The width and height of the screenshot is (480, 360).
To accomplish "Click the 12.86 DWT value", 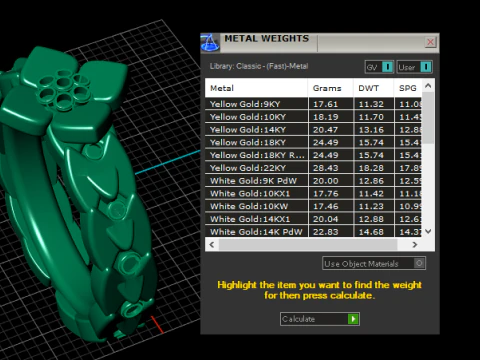I will [x=371, y=181].
